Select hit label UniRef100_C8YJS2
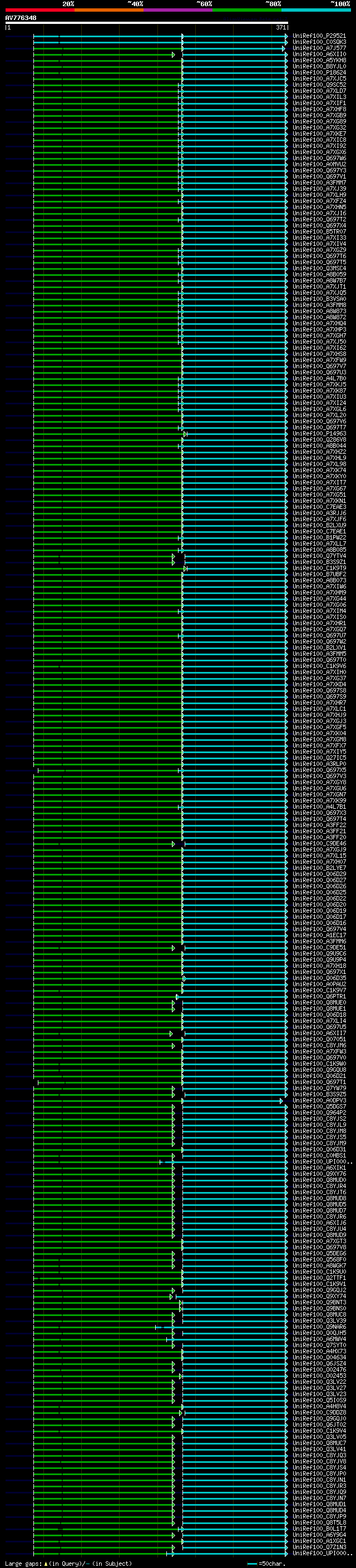 319,1119
